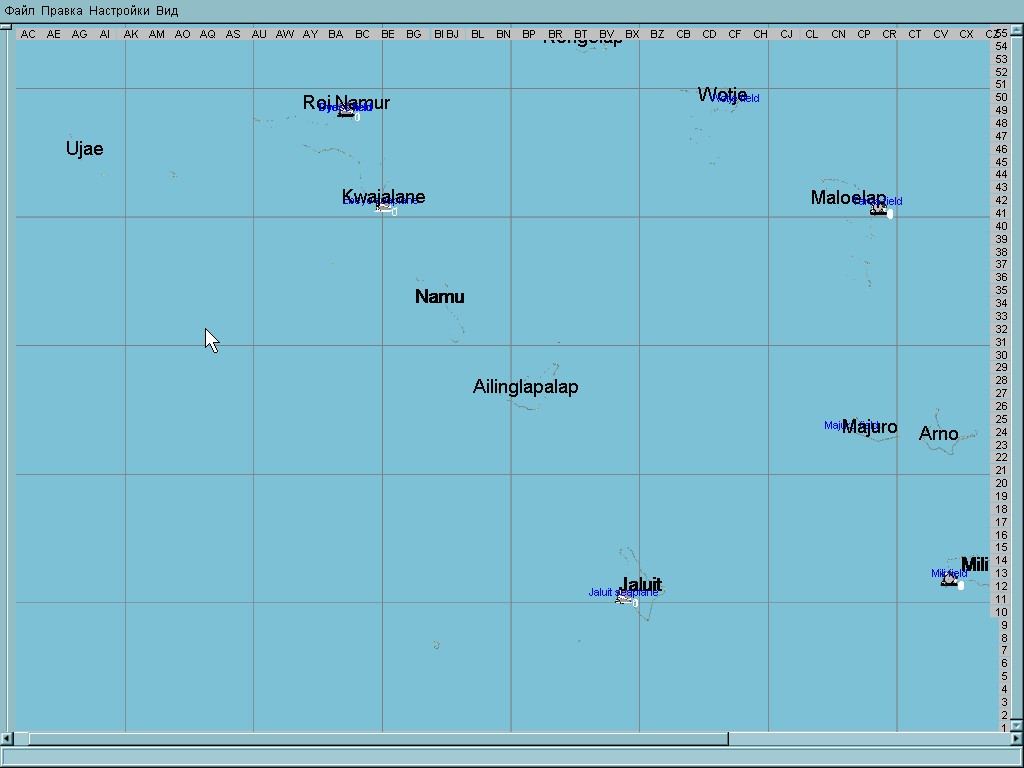
Task: Click column header AC
Action: 28,34
